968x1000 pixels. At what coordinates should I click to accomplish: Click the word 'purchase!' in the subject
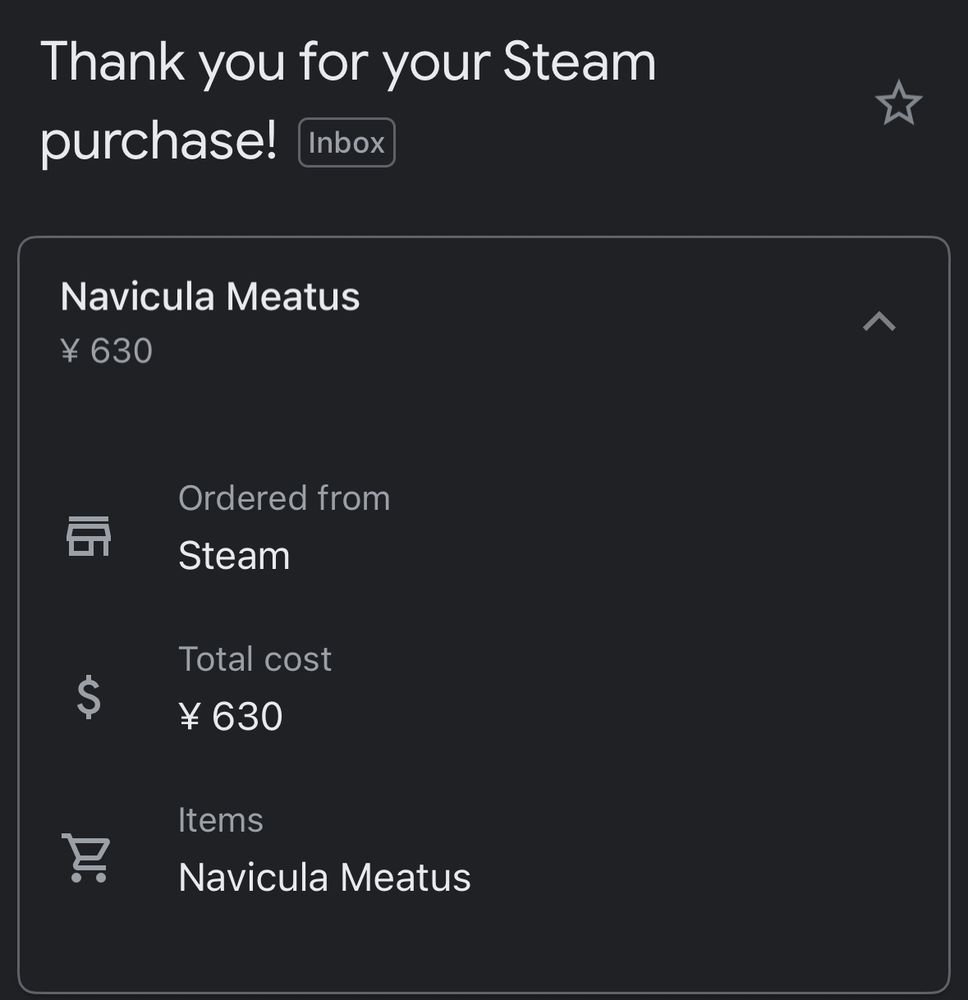coord(159,141)
